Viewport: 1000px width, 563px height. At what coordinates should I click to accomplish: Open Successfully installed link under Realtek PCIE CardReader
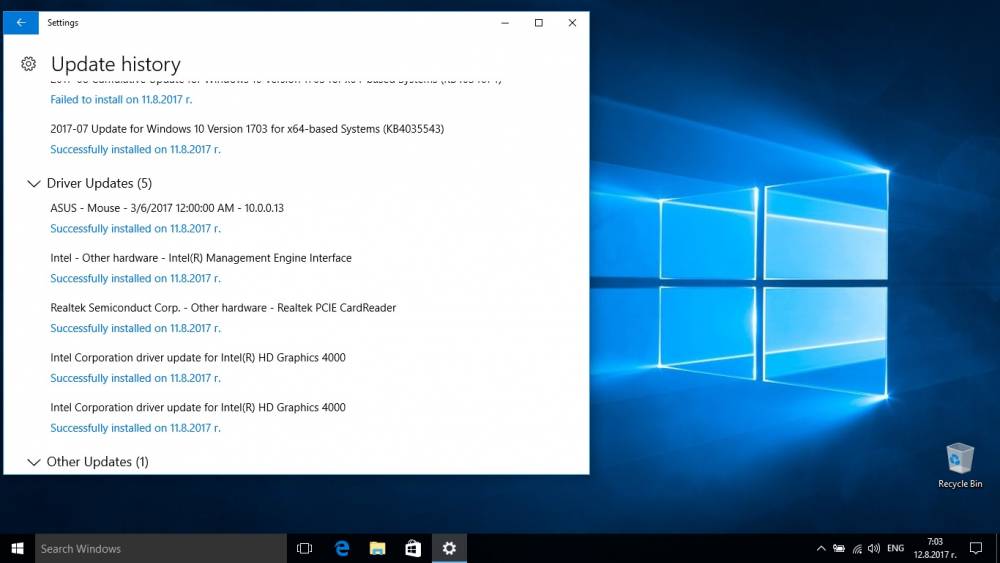[x=135, y=328]
